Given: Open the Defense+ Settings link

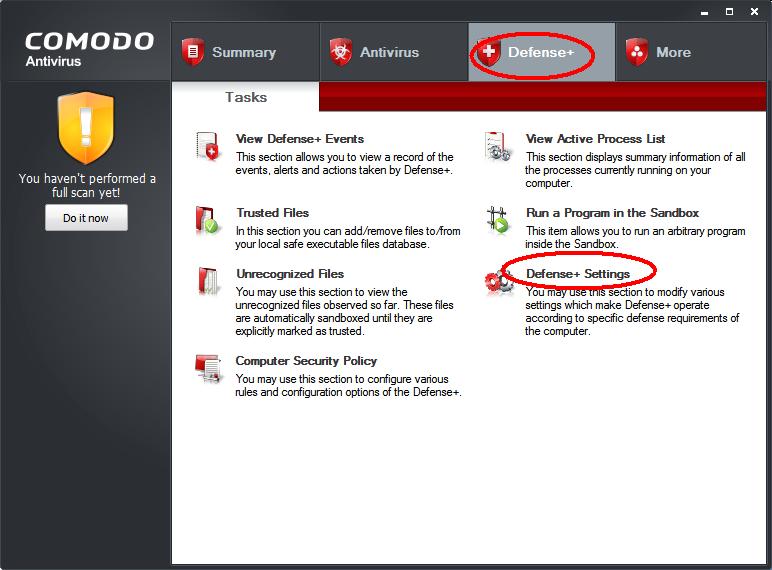Looking at the screenshot, I should pos(577,274).
